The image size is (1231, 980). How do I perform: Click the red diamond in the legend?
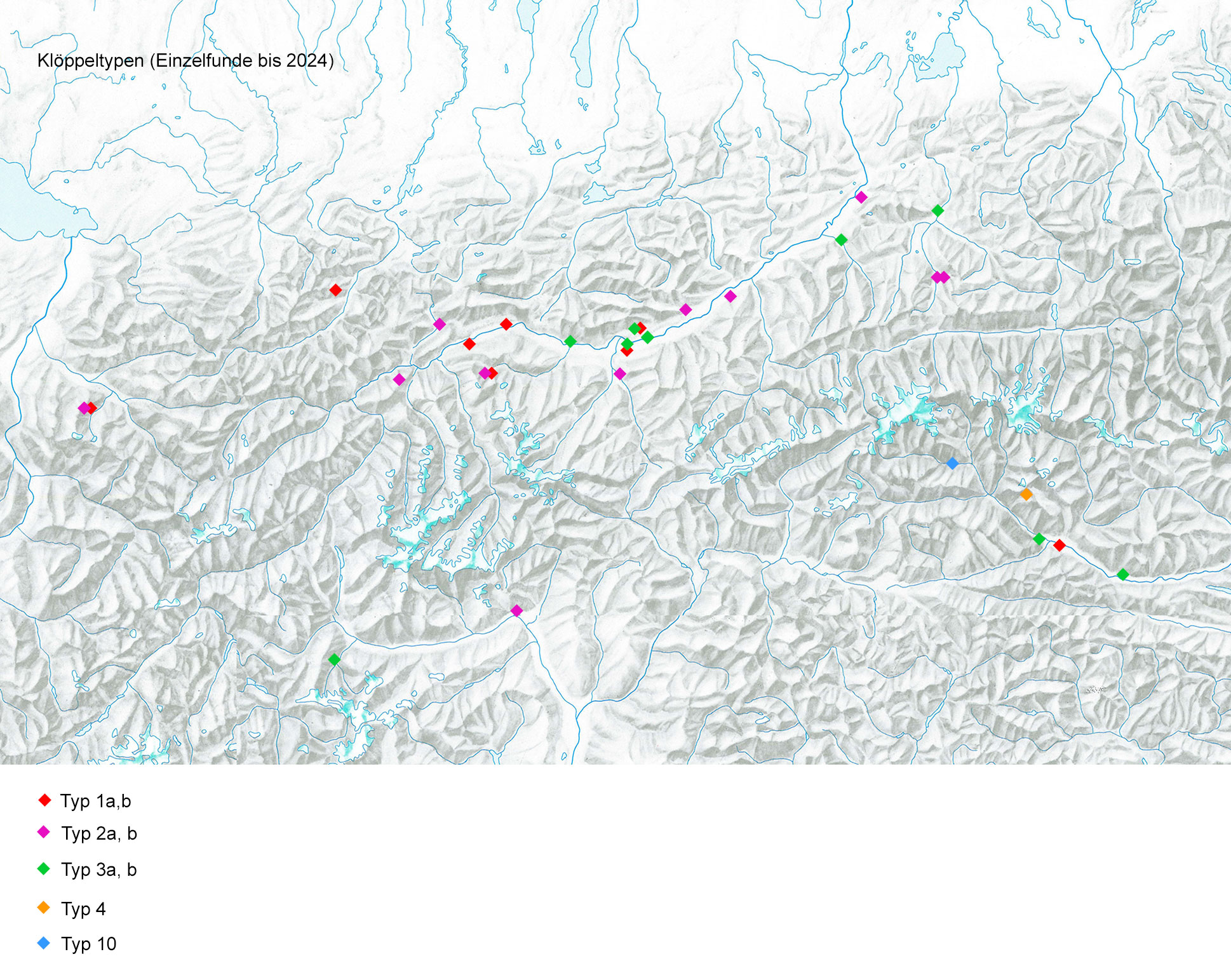[44, 800]
